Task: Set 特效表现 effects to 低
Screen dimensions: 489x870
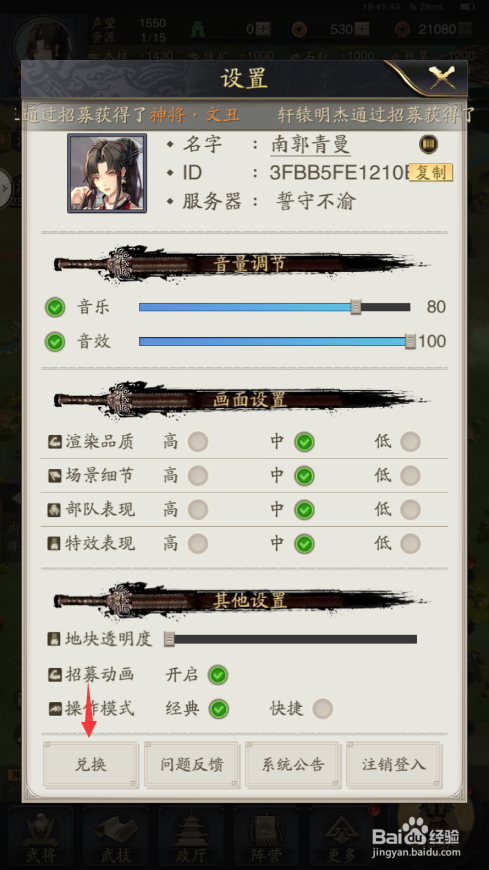Action: 411,544
